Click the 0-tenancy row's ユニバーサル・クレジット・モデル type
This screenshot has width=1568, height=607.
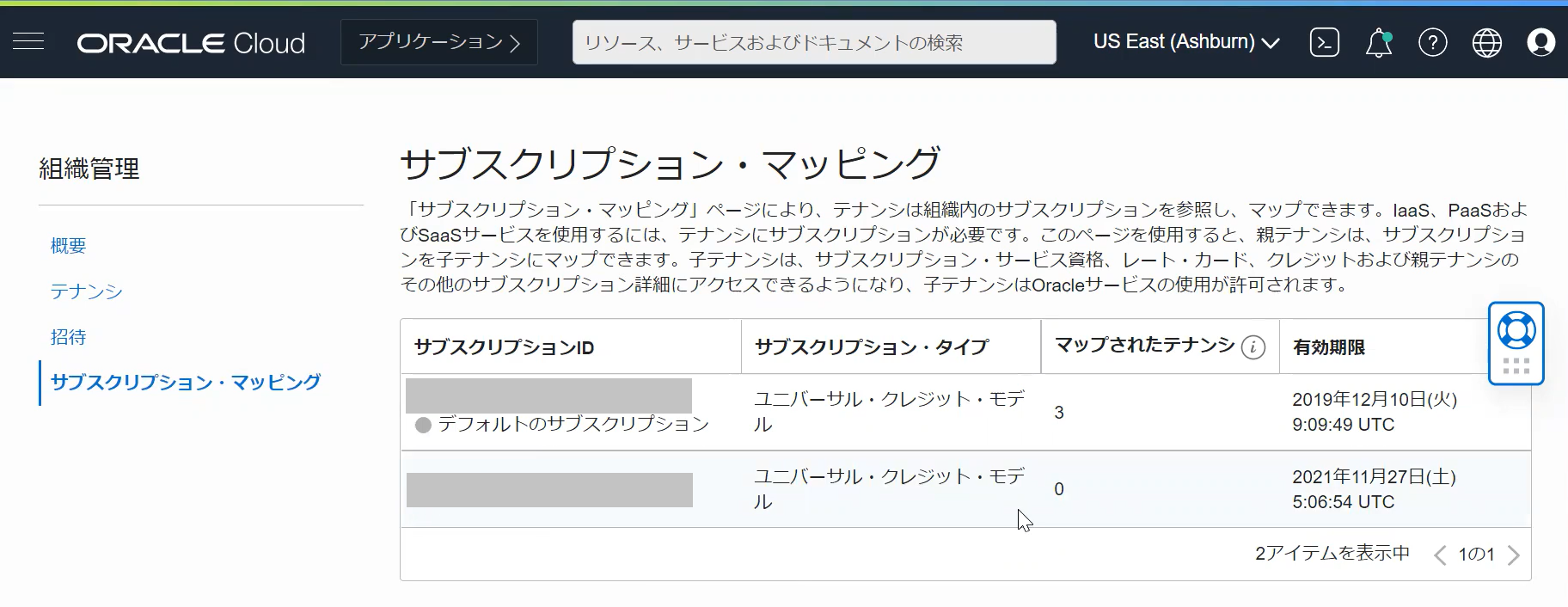890,489
